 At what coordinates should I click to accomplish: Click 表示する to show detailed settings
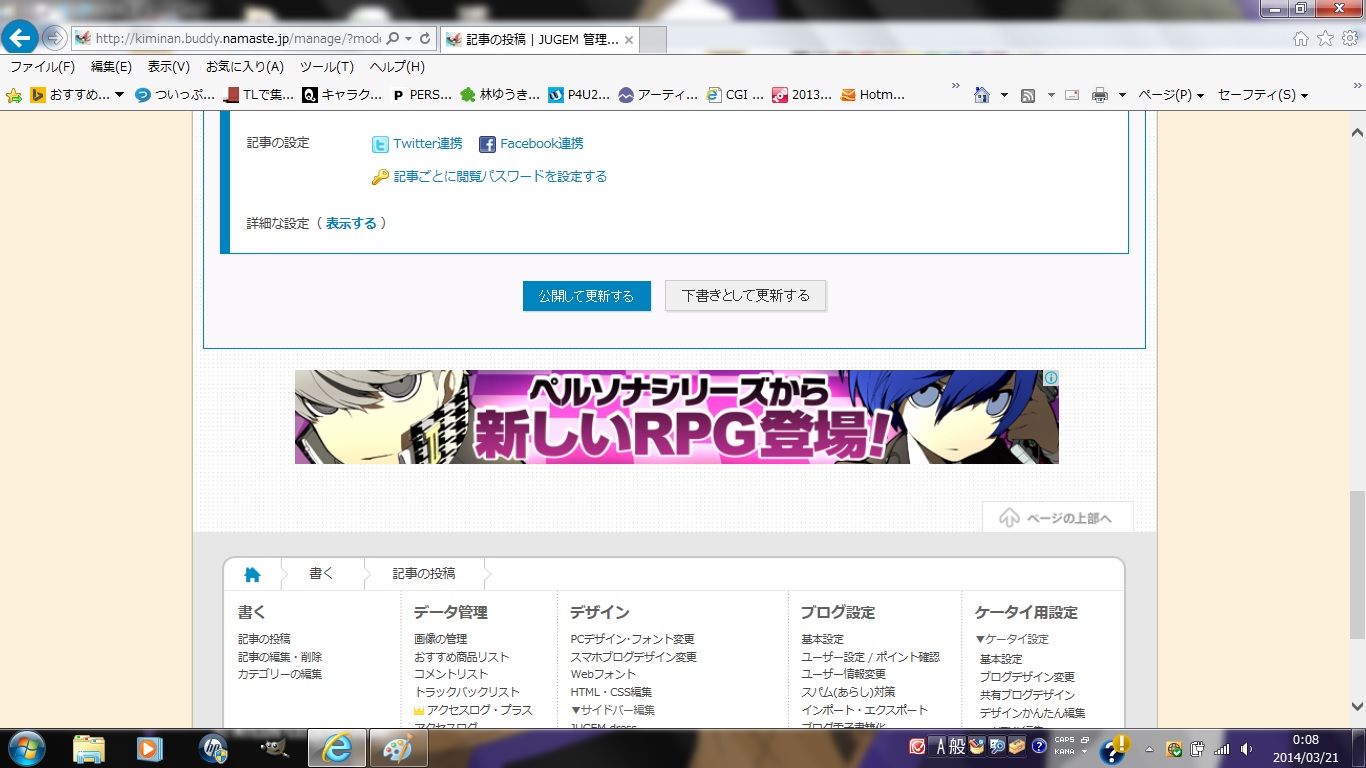(x=351, y=223)
